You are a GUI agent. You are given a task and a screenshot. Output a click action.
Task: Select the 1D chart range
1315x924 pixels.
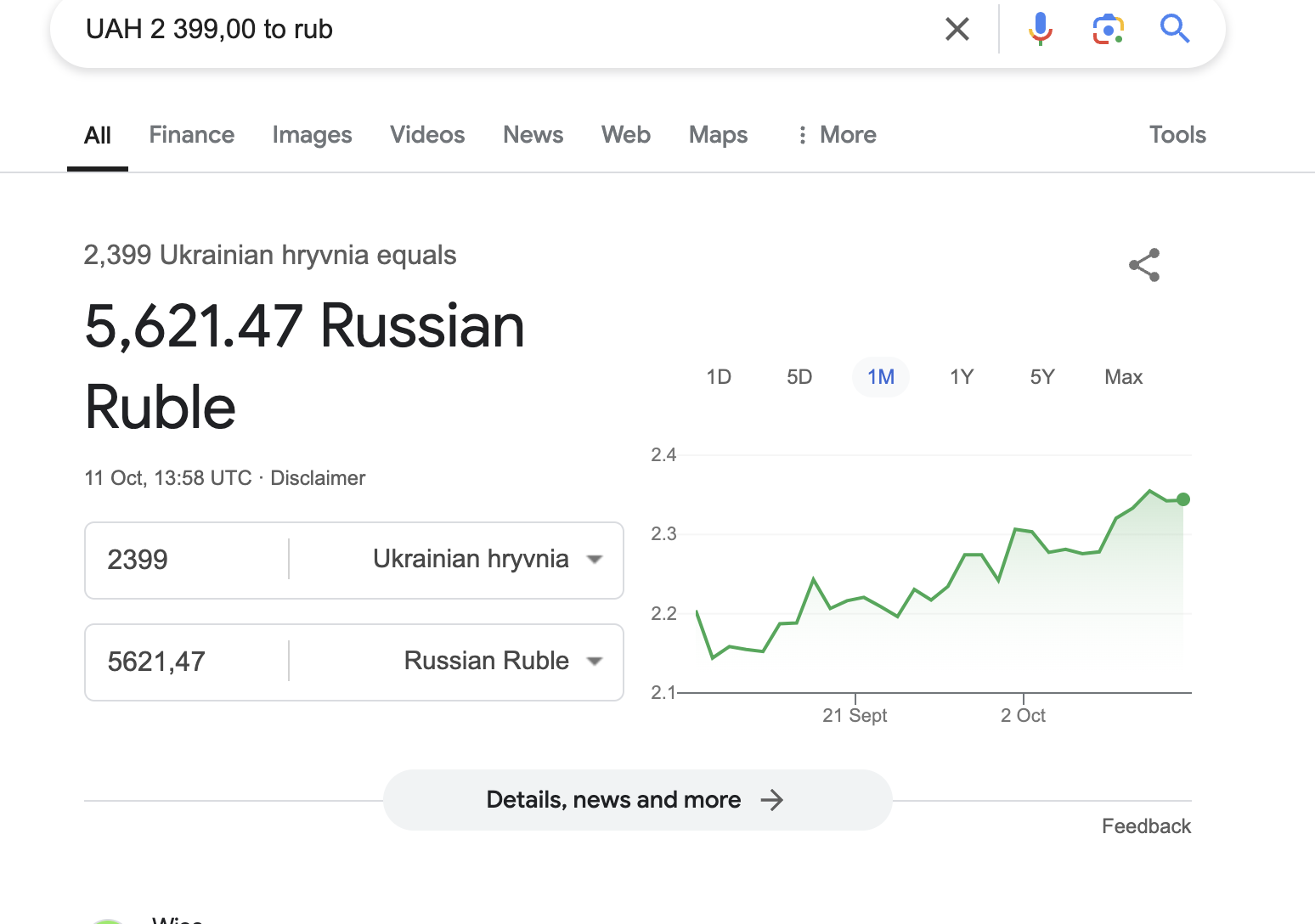point(719,377)
